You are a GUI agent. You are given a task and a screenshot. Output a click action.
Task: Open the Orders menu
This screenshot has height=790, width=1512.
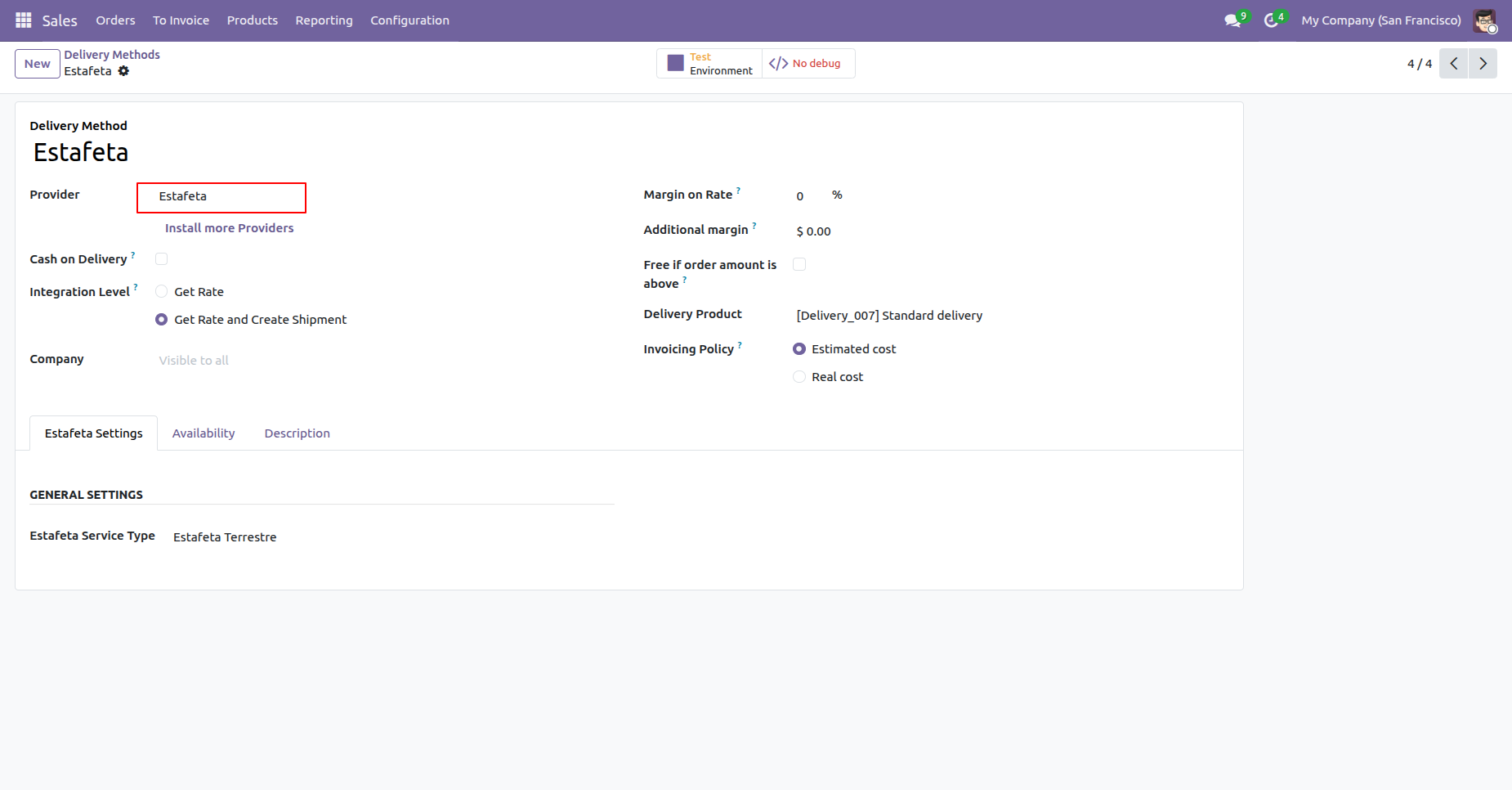tap(115, 20)
